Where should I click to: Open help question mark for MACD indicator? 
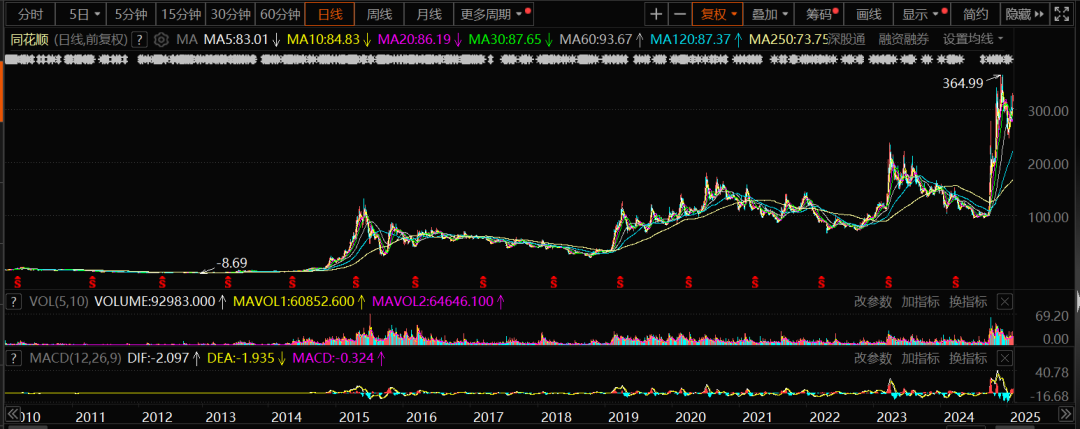click(15, 358)
